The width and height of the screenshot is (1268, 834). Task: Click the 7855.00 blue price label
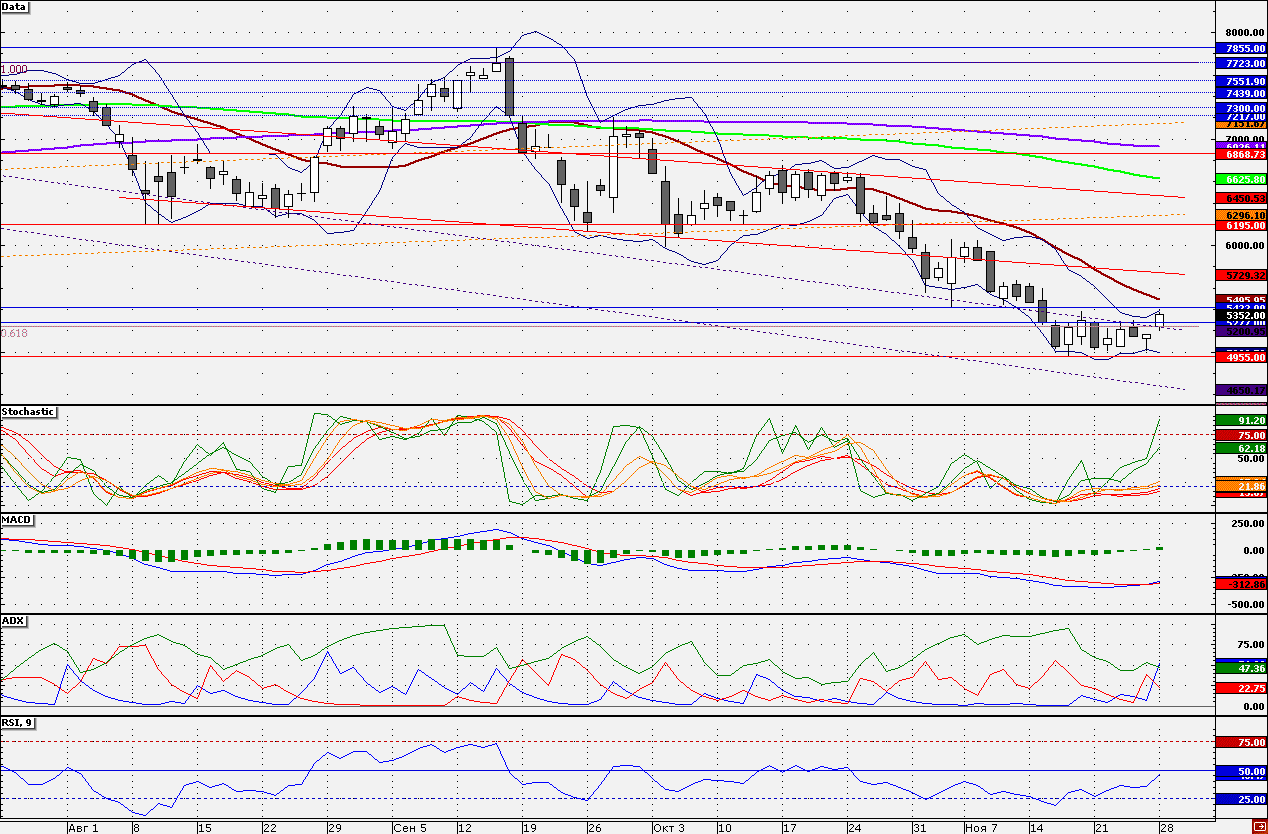click(x=1240, y=48)
